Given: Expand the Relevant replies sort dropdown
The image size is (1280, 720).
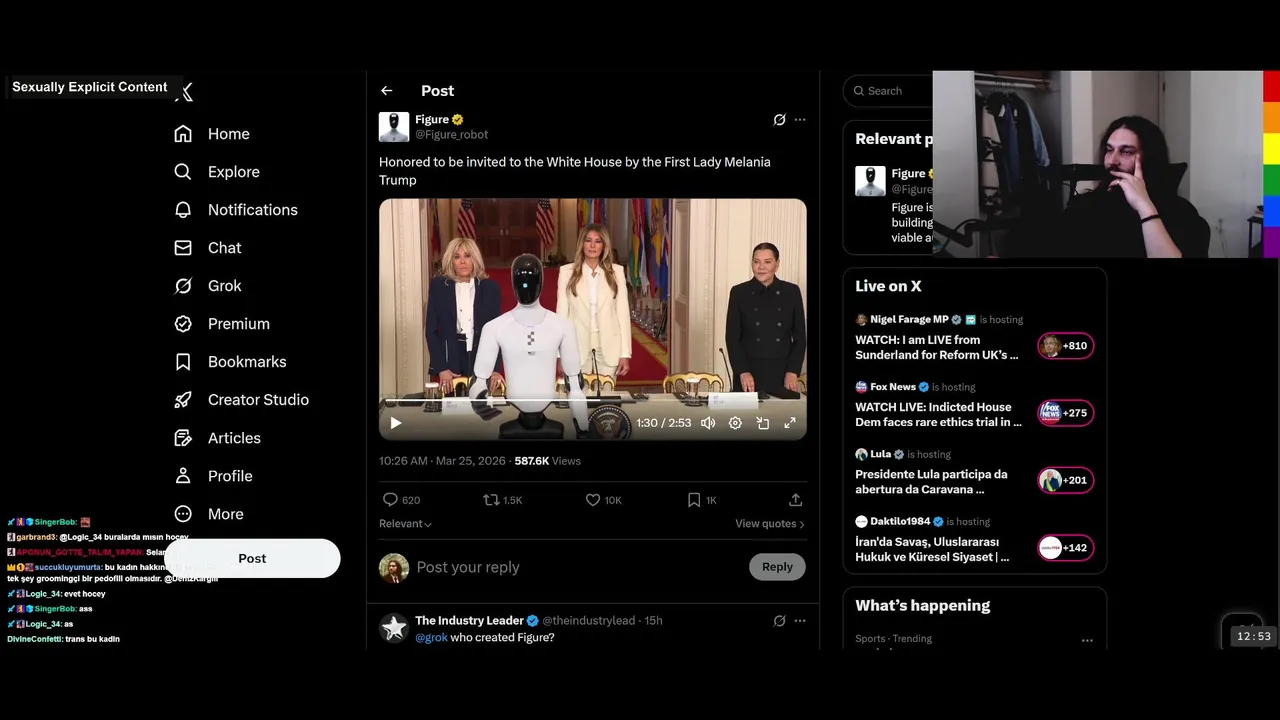Looking at the screenshot, I should click(405, 524).
